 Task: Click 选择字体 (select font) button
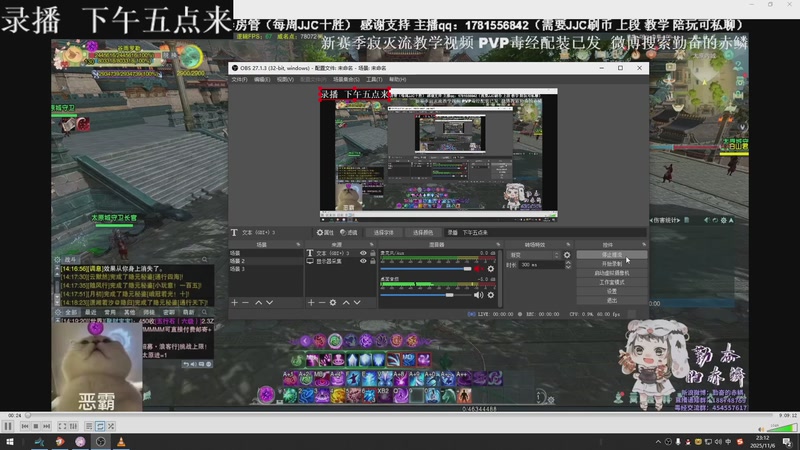click(x=384, y=233)
